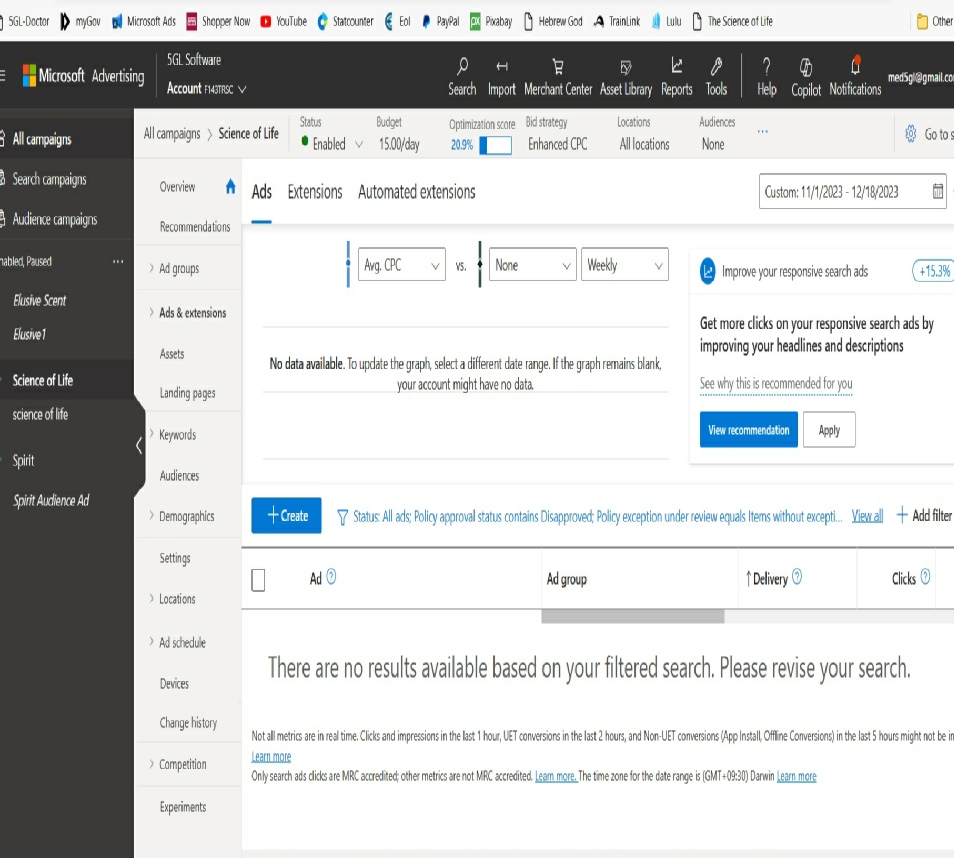Open Experiments in the campaign menu
Image resolution: width=954 pixels, height=858 pixels.
point(183,807)
